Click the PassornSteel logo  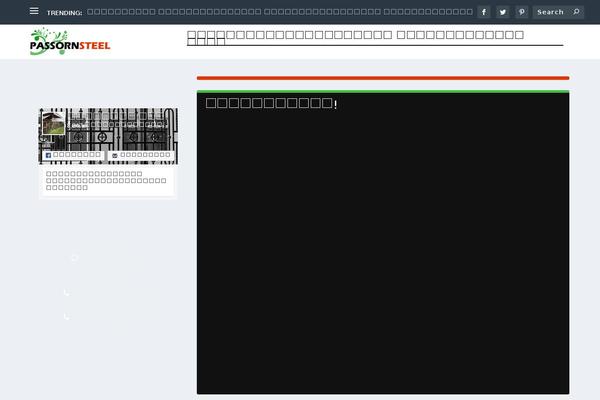pyautogui.click(x=70, y=41)
